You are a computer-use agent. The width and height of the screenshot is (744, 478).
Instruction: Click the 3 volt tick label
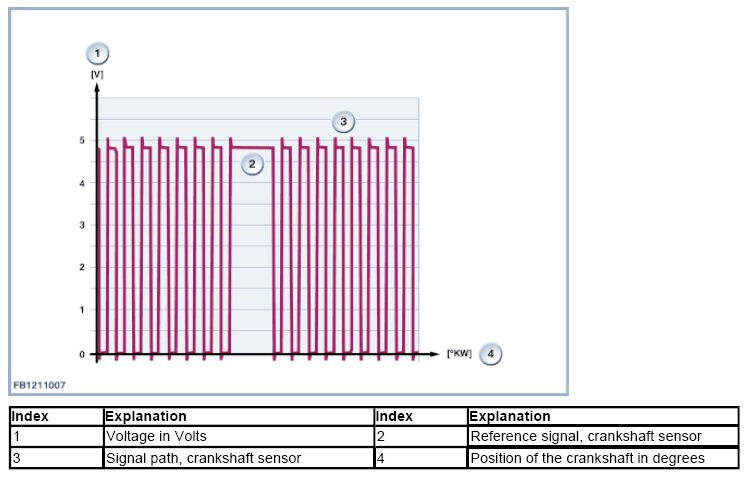click(83, 226)
